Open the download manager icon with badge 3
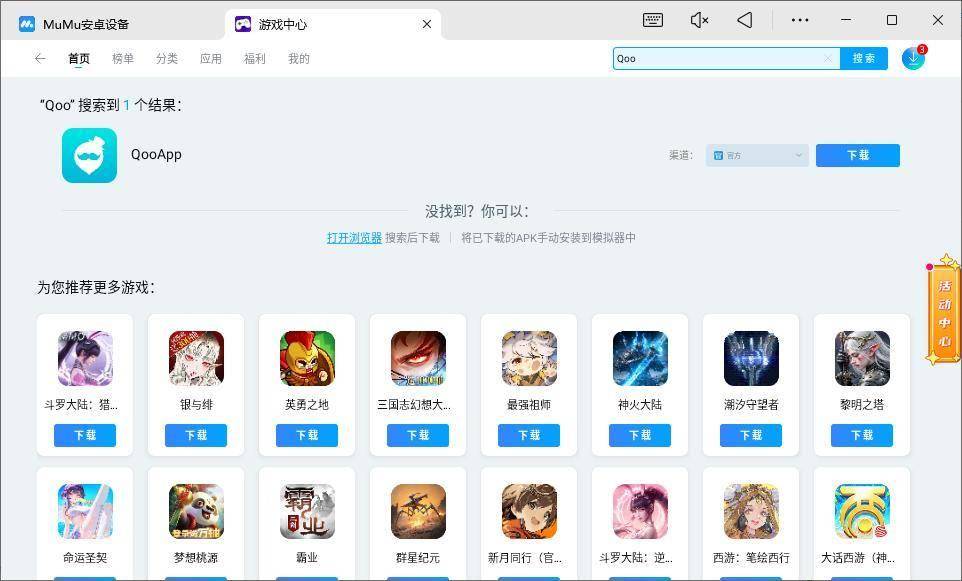 (911, 58)
